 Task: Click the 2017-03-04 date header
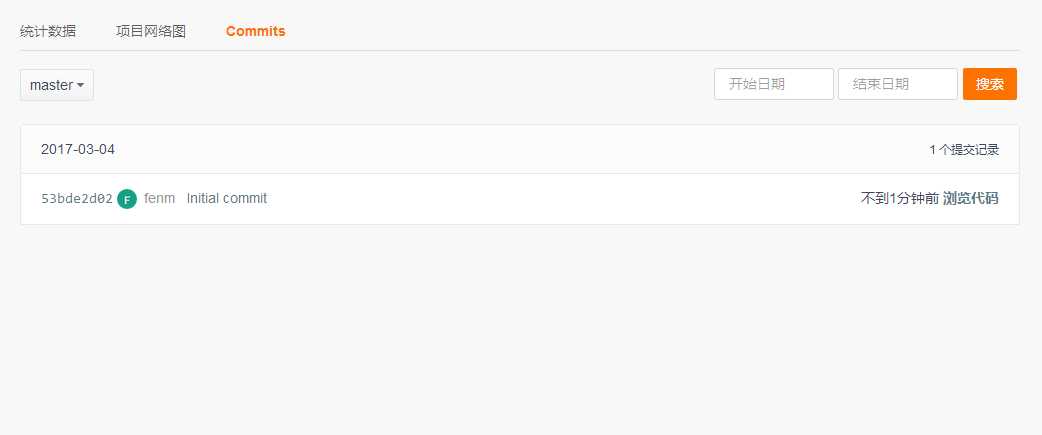[78, 149]
